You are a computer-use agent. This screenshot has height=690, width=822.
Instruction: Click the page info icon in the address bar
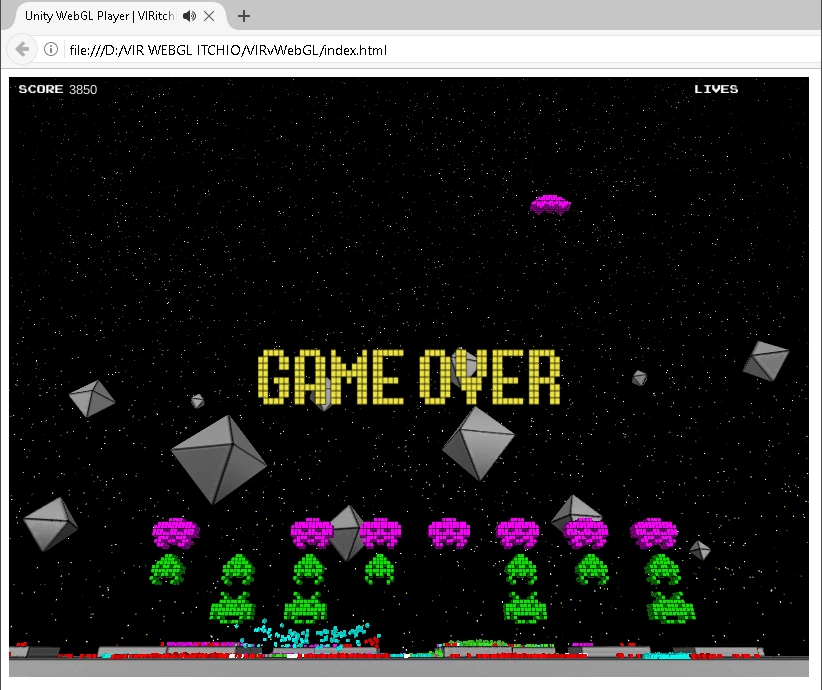50,48
